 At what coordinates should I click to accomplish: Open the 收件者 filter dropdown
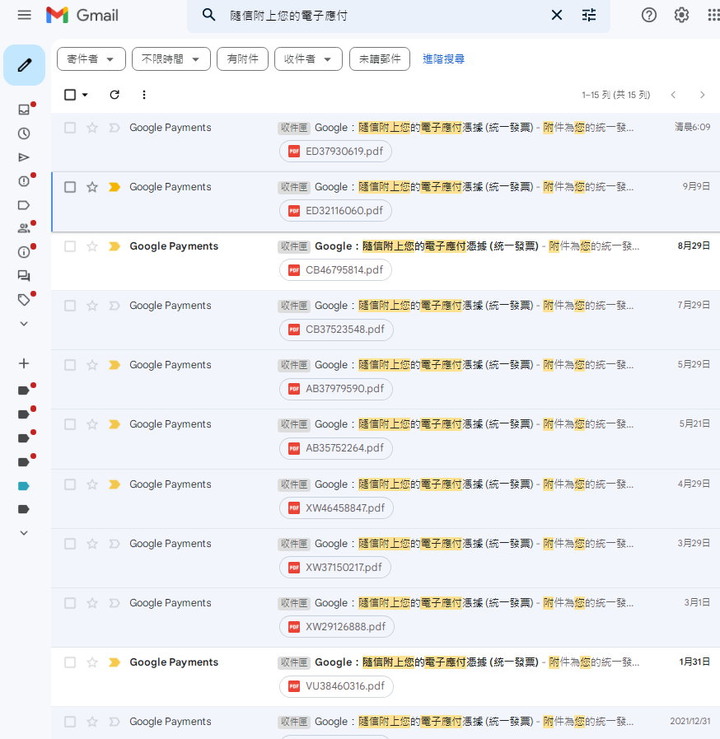[x=308, y=59]
